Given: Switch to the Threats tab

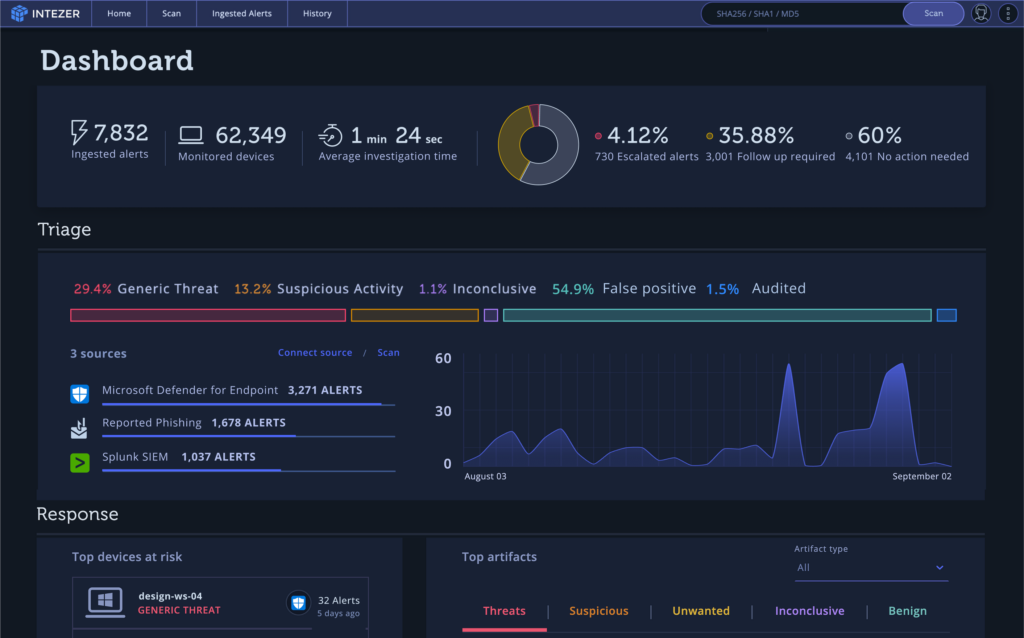Looking at the screenshot, I should [x=504, y=611].
